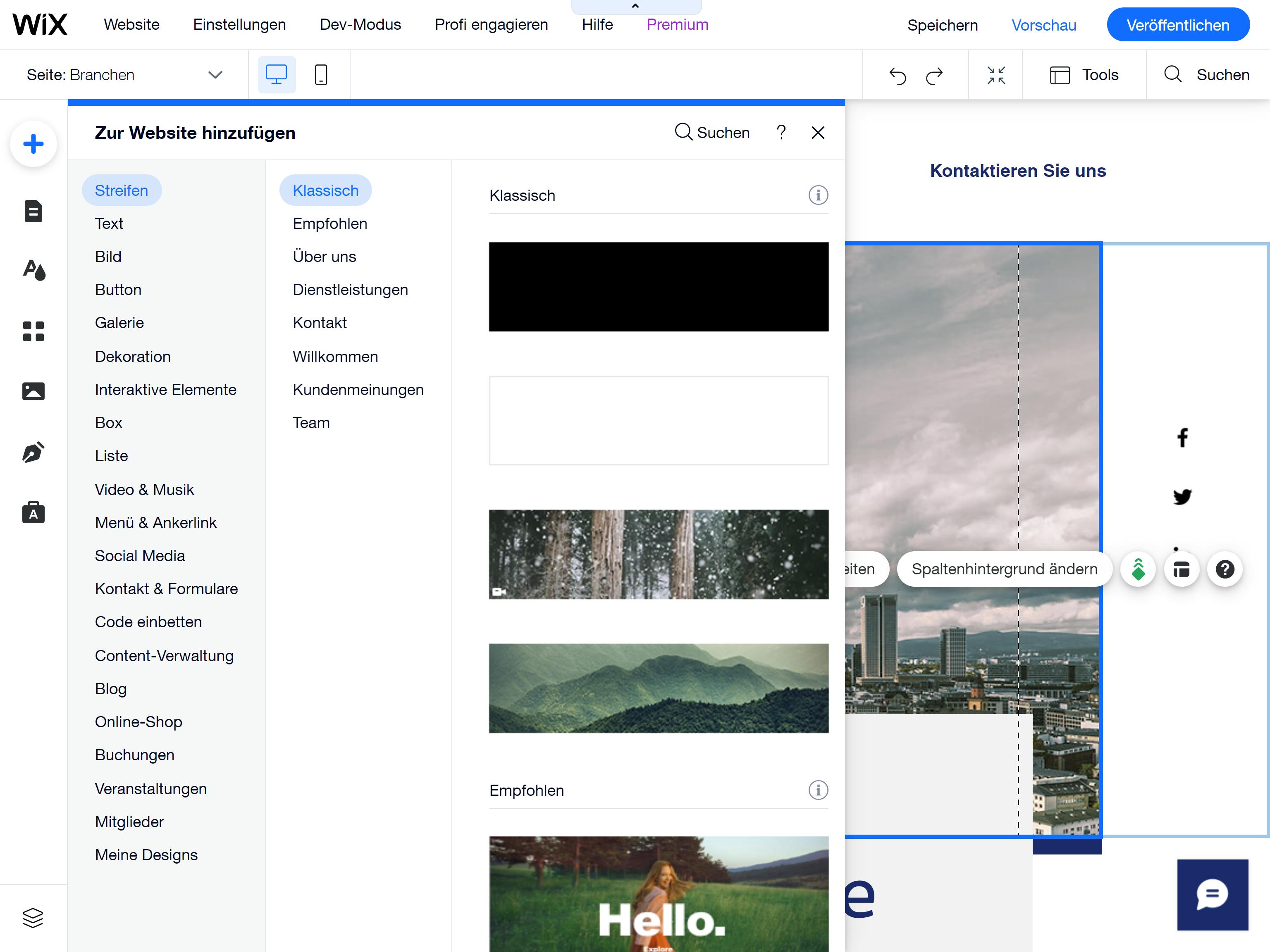Click Spaltenhintergrund ändern button
The width and height of the screenshot is (1270, 952).
(x=1004, y=569)
